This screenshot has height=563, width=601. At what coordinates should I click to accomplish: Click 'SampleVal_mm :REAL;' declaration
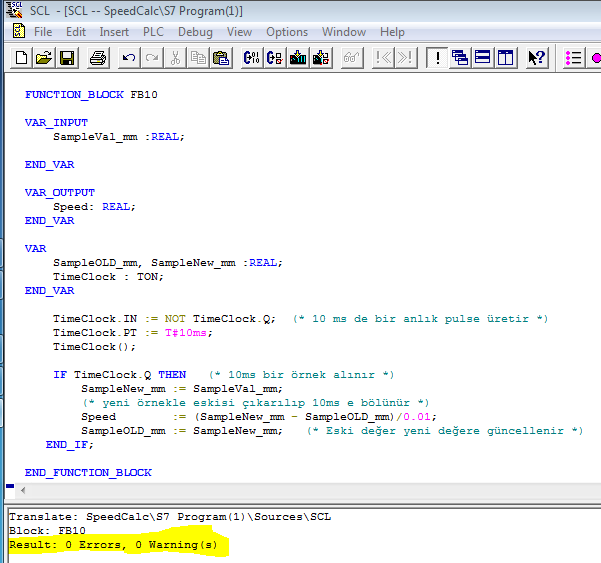click(119, 137)
